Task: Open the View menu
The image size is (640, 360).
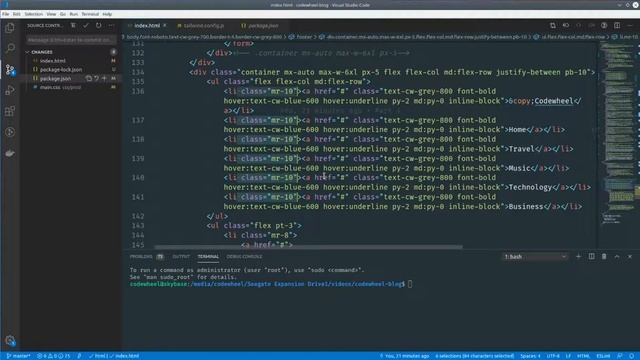Action: point(51,14)
